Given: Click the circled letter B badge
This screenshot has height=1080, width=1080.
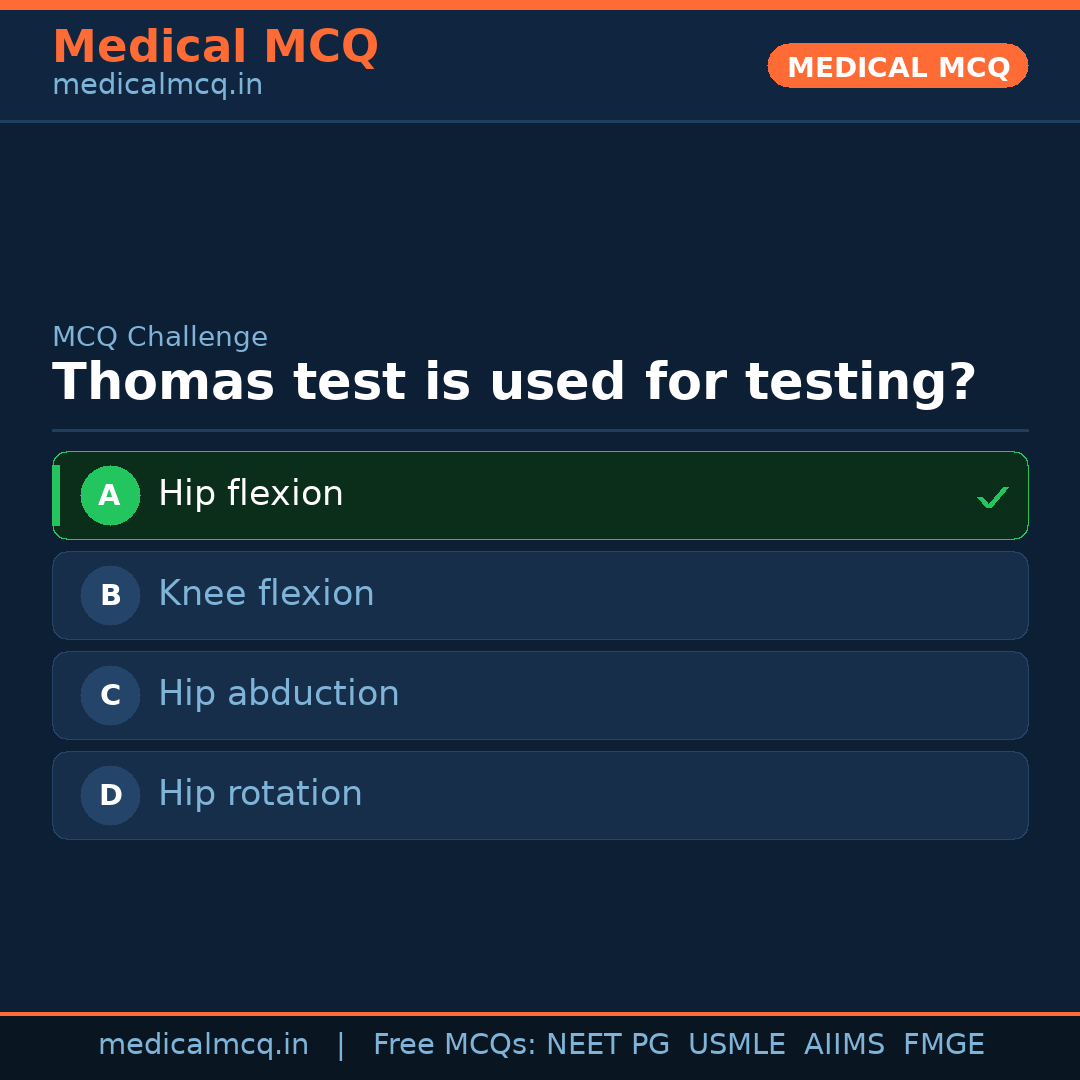Looking at the screenshot, I should pyautogui.click(x=110, y=595).
